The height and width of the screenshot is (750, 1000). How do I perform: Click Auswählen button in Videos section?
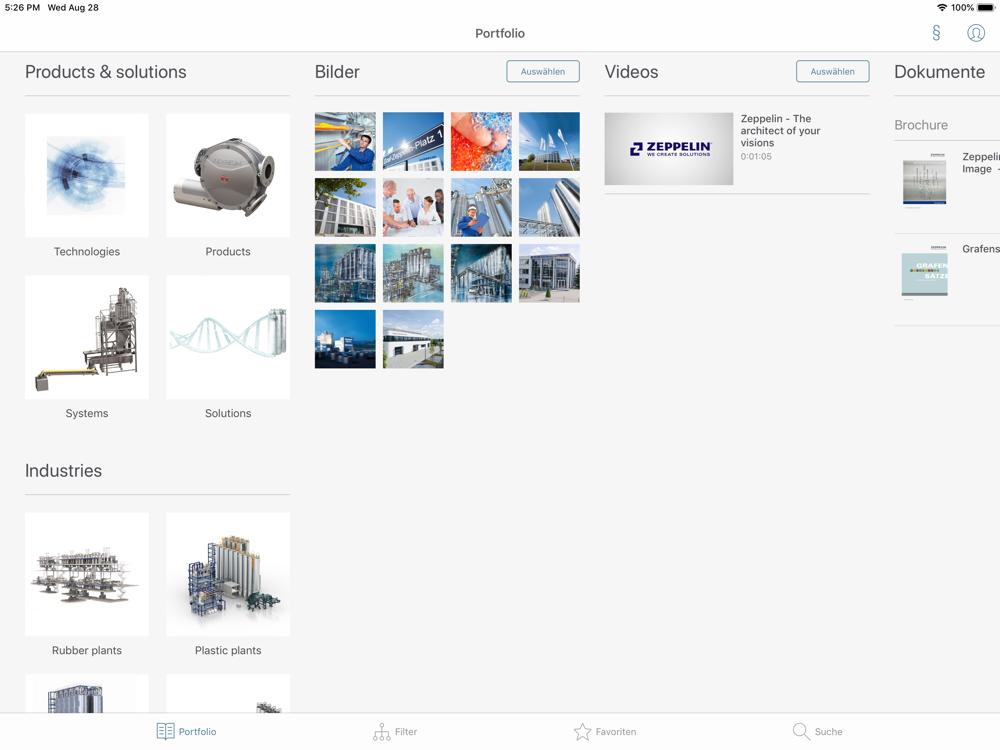832,71
